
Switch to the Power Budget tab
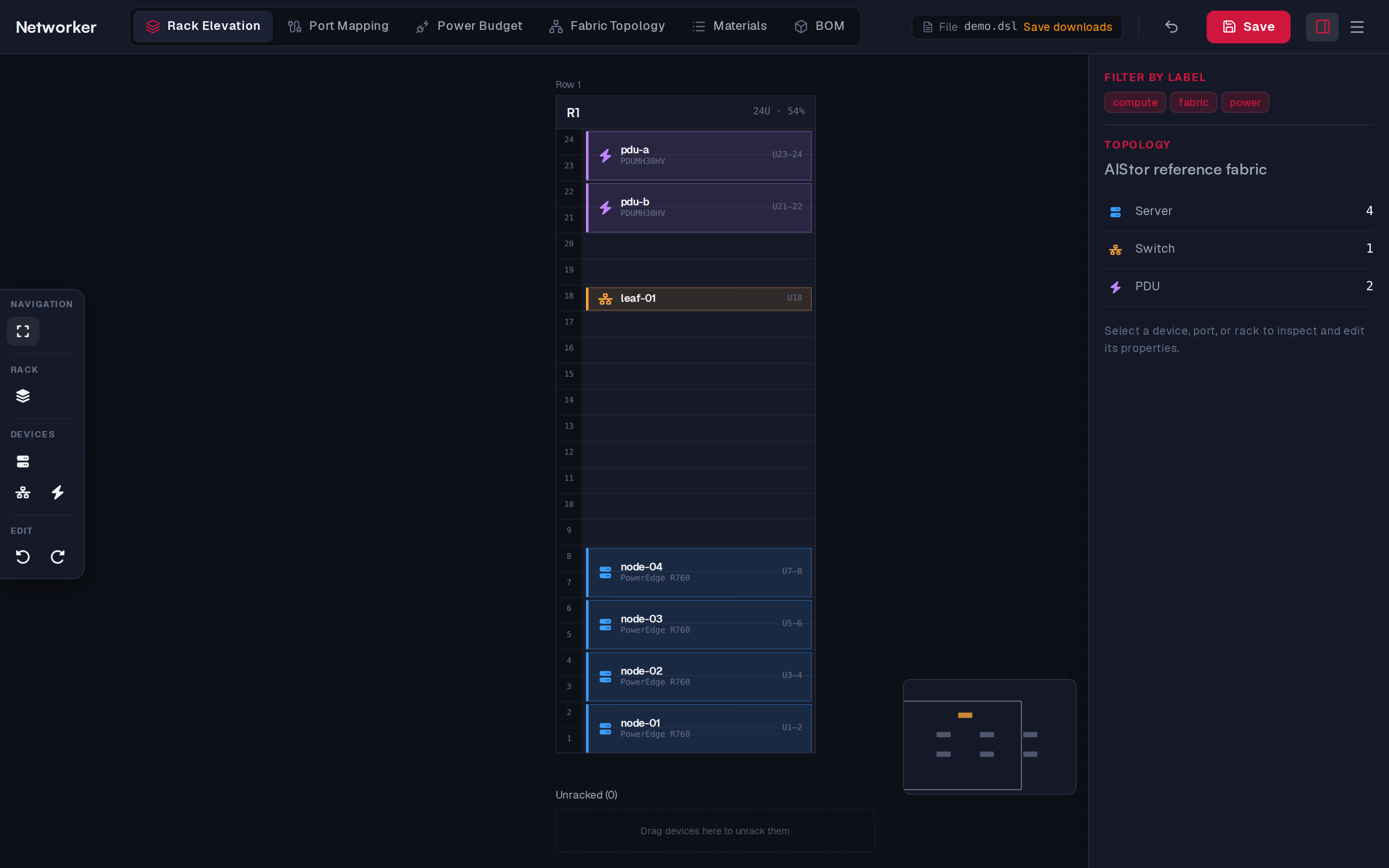point(469,27)
